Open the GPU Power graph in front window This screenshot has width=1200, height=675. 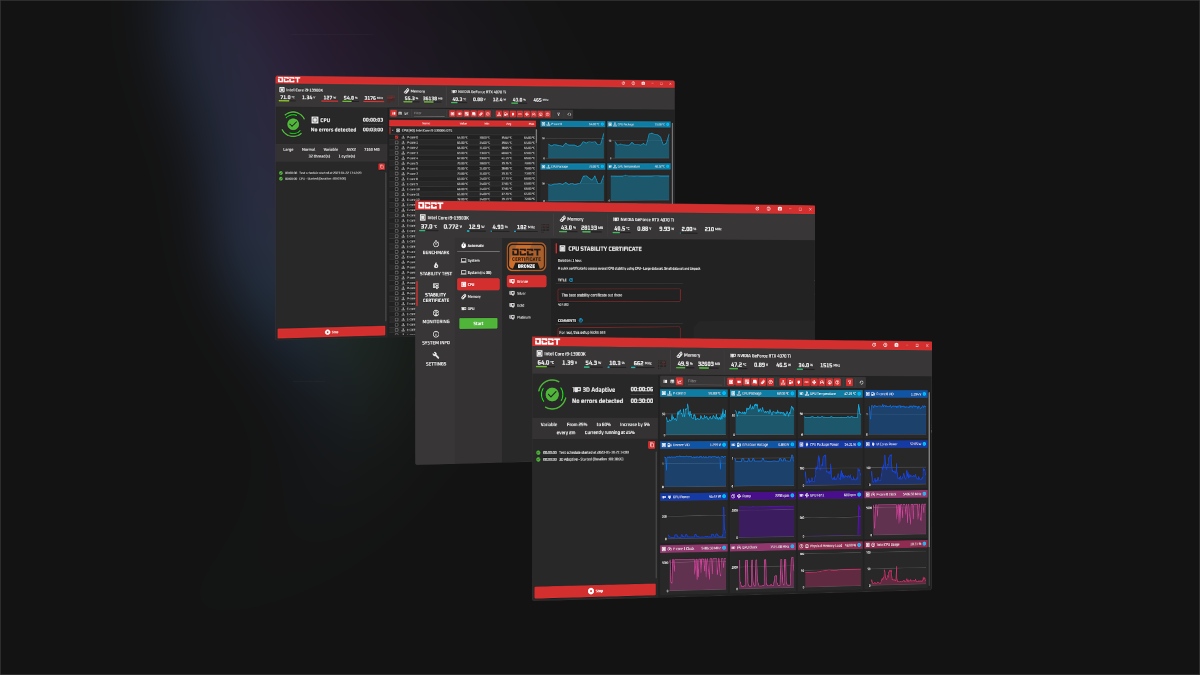point(692,518)
